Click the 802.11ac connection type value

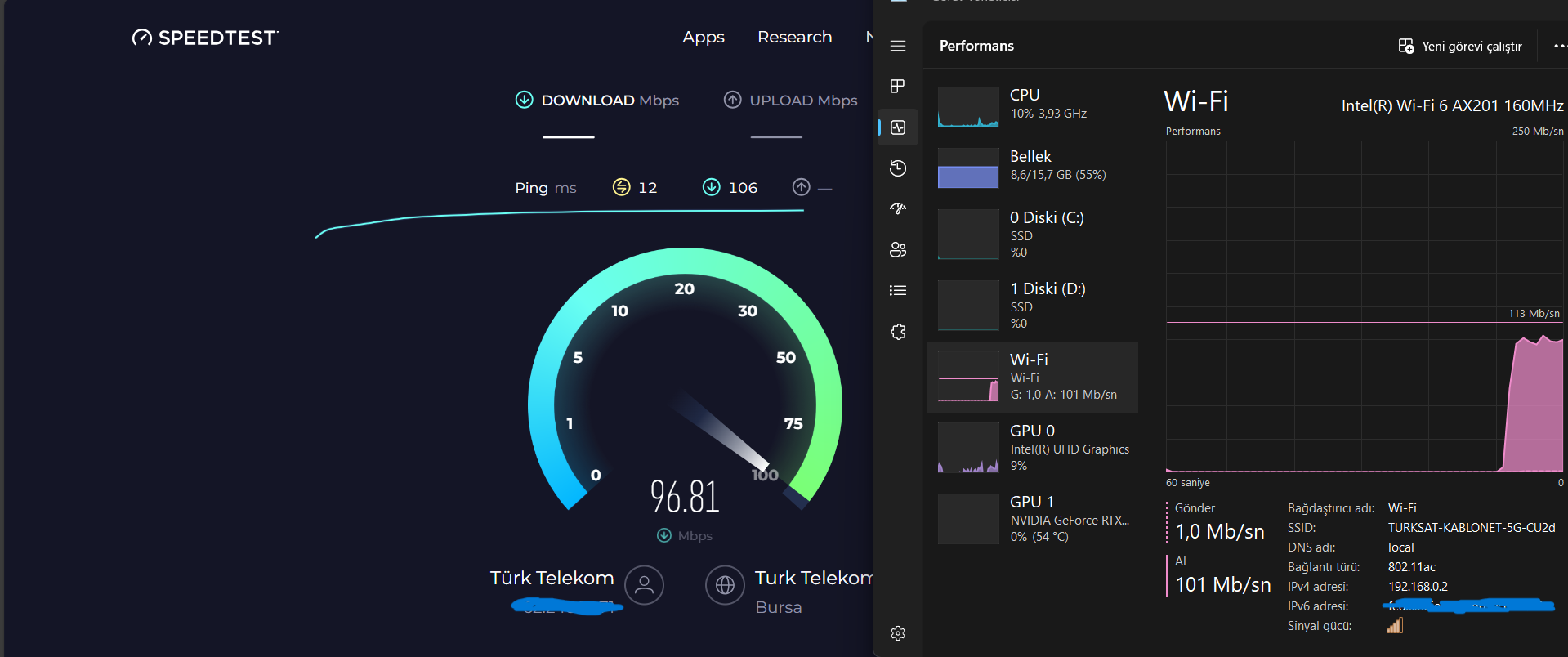click(x=1412, y=567)
